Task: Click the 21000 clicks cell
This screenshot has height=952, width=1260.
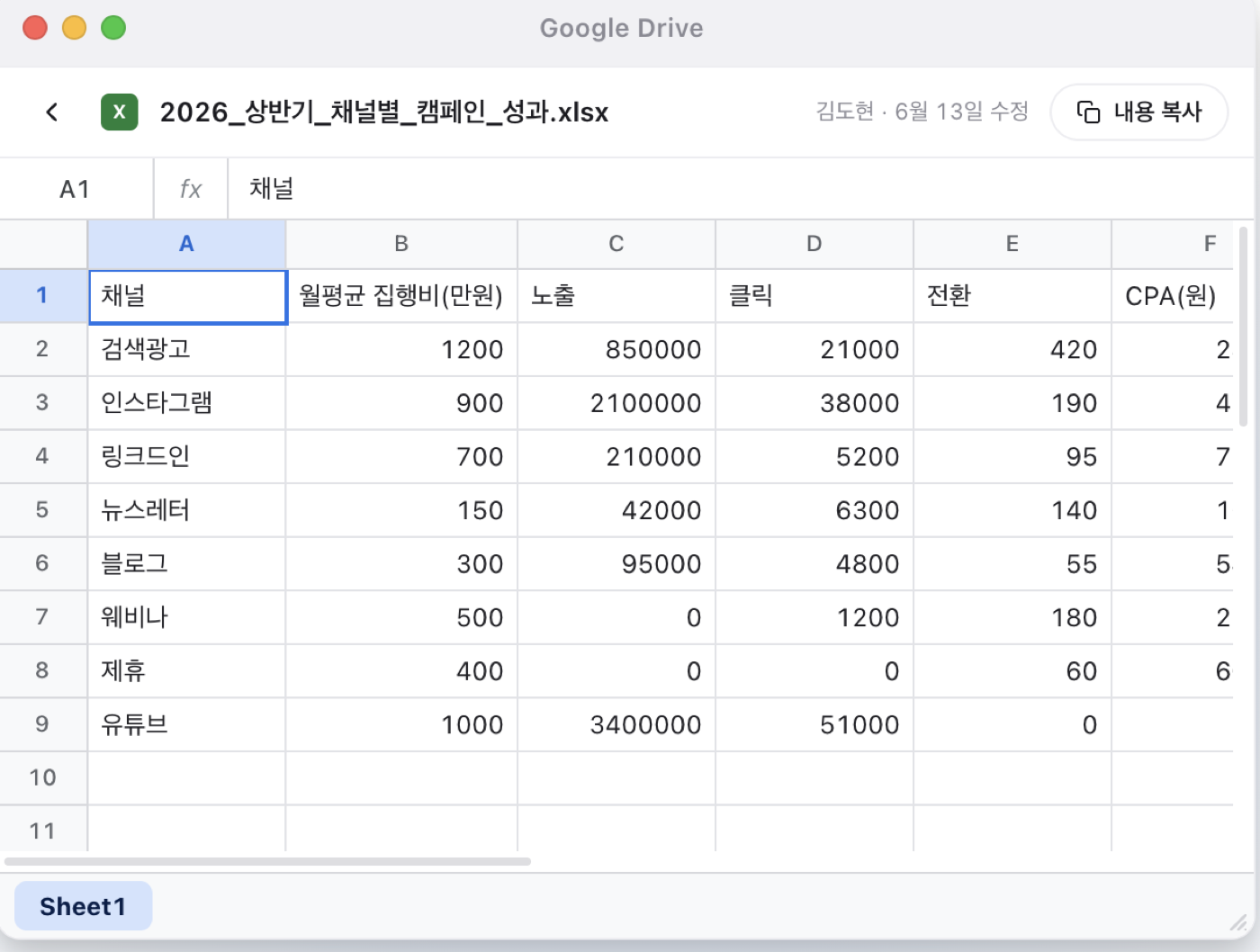Action: point(814,349)
